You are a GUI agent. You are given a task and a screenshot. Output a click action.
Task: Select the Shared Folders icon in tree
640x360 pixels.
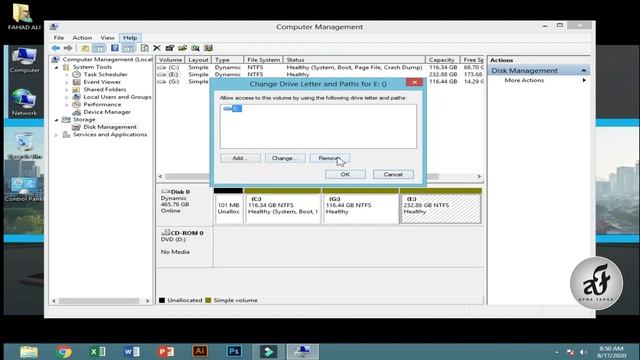click(x=76, y=89)
